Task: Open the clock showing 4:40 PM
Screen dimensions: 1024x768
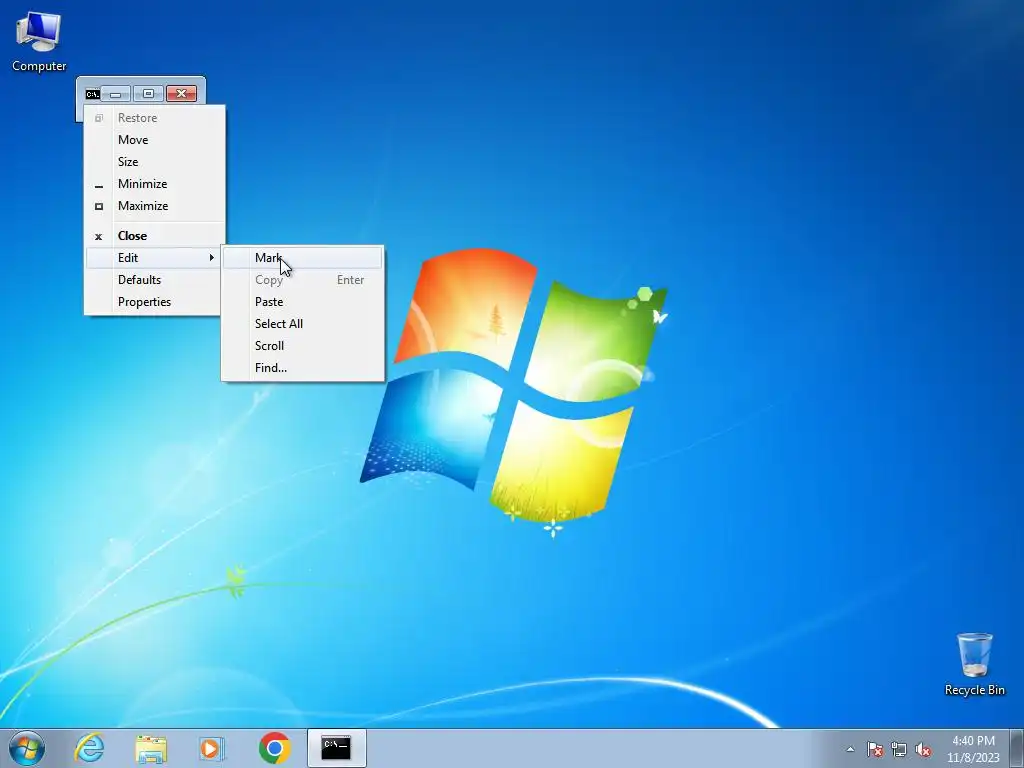Action: (973, 749)
